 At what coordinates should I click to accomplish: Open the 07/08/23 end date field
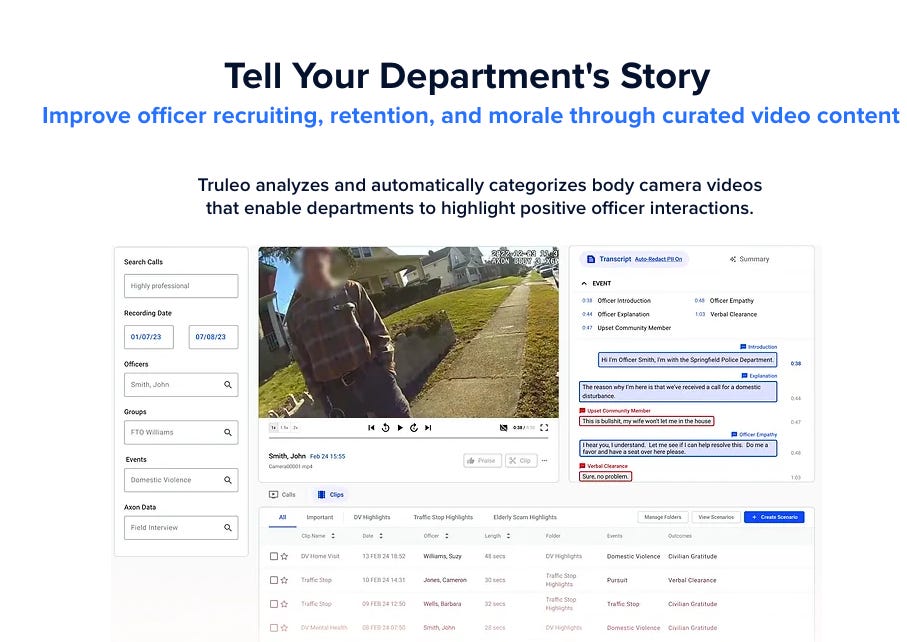click(x=213, y=337)
